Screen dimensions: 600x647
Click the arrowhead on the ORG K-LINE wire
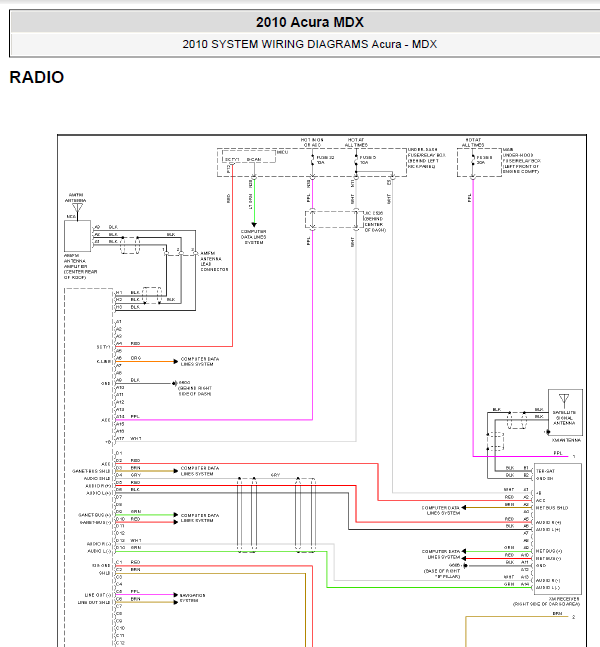coord(175,361)
